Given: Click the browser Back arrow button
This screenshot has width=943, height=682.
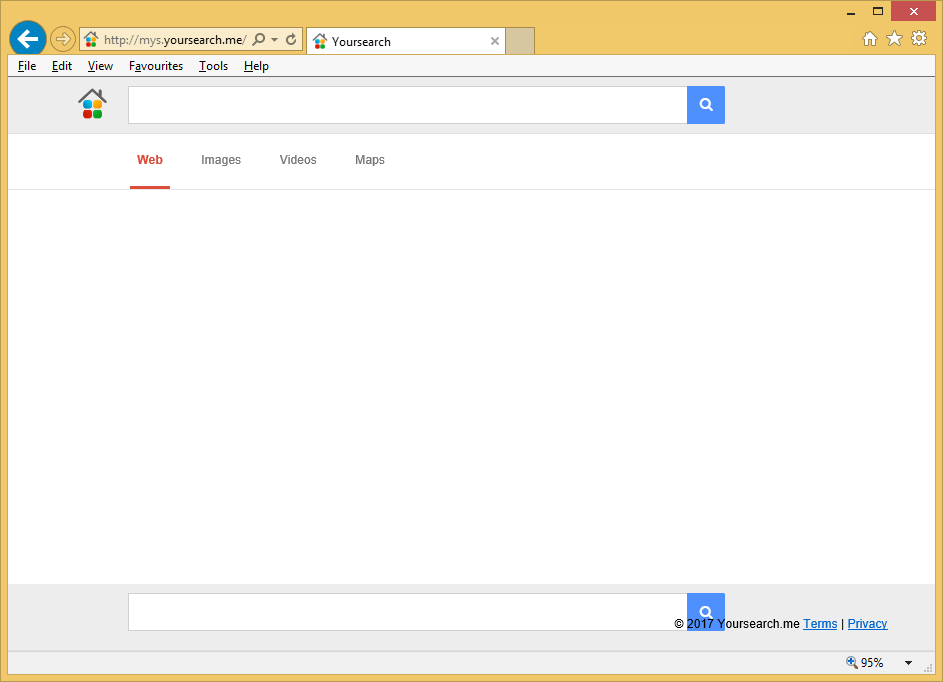Looking at the screenshot, I should point(28,40).
